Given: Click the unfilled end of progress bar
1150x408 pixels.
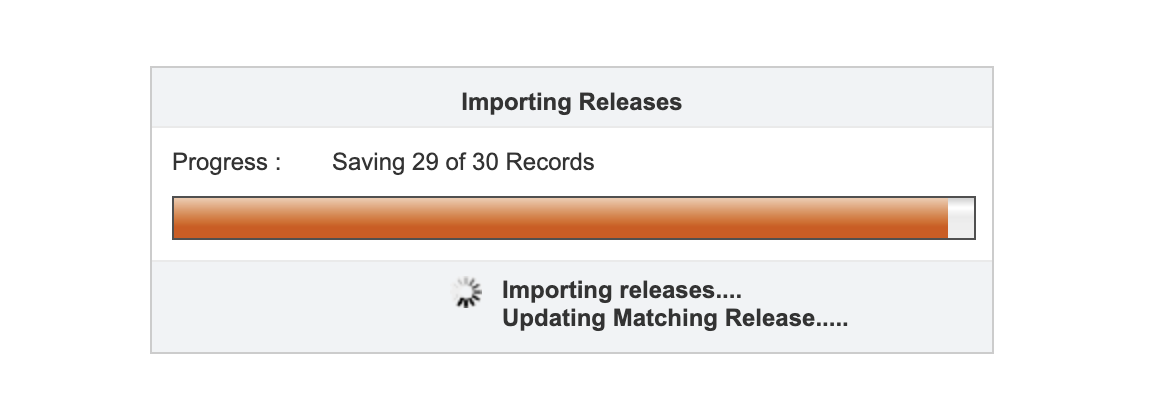Looking at the screenshot, I should tap(961, 218).
